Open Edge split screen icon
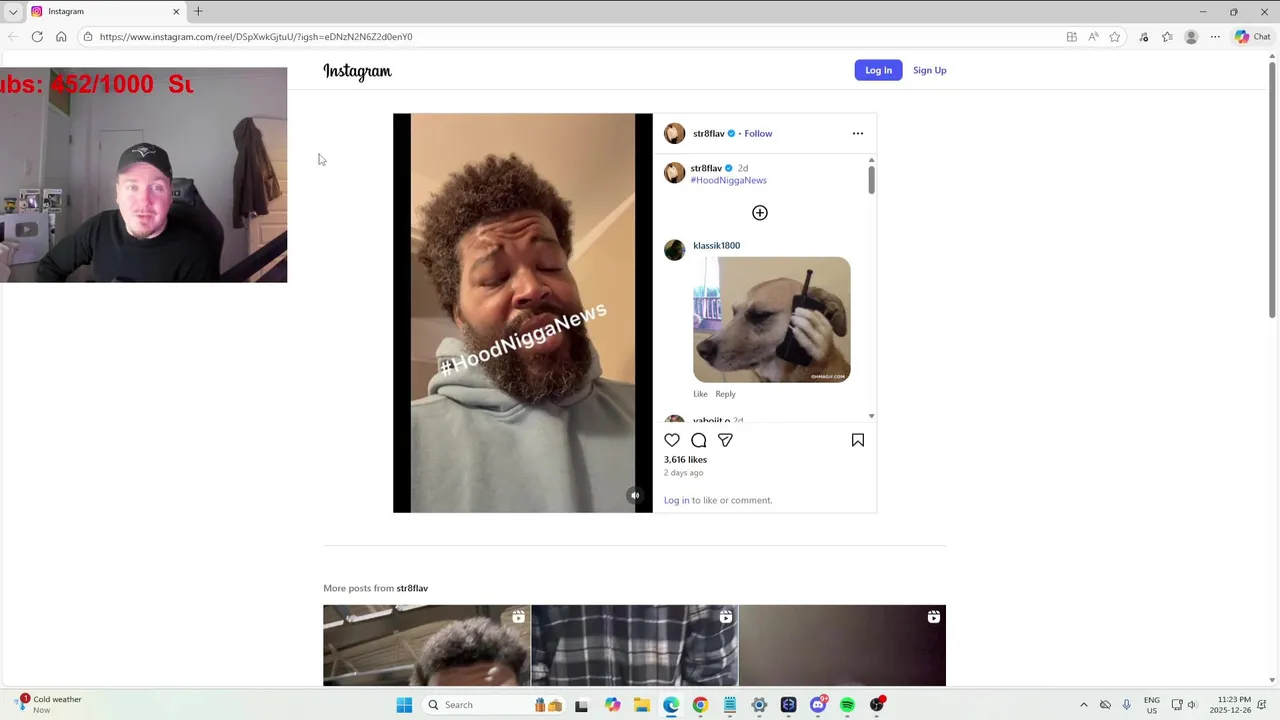This screenshot has width=1280, height=720. (1071, 37)
